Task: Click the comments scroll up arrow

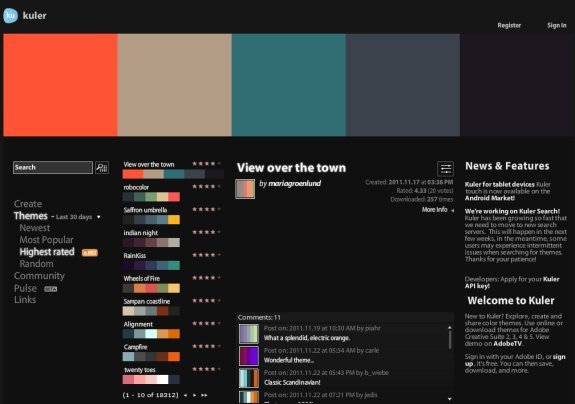Action: click(x=450, y=327)
